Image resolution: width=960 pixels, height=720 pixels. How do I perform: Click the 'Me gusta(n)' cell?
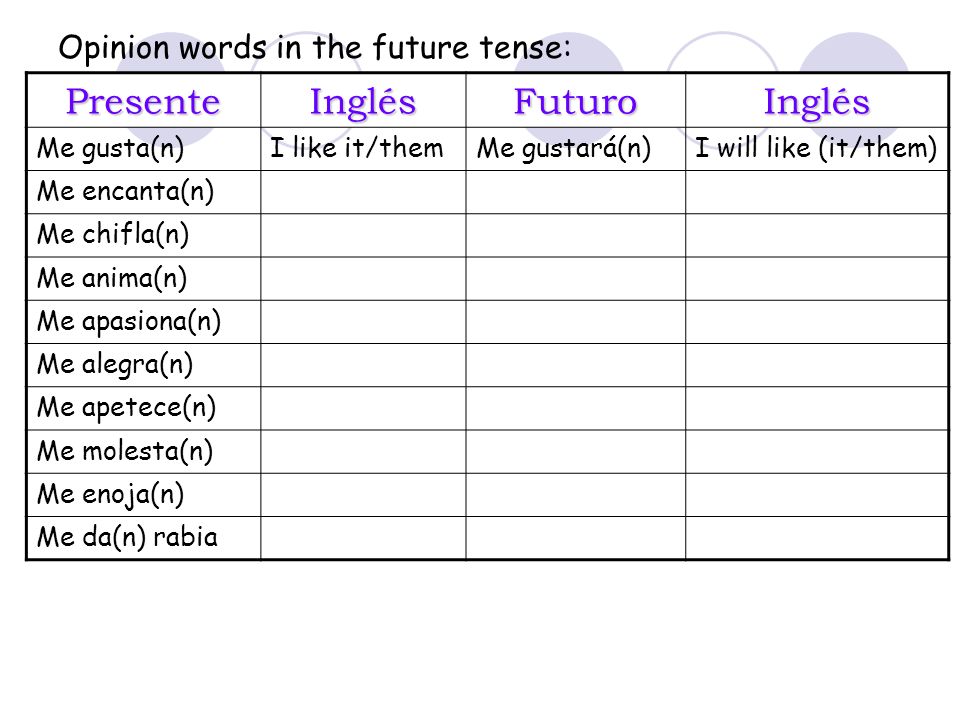pyautogui.click(x=144, y=149)
